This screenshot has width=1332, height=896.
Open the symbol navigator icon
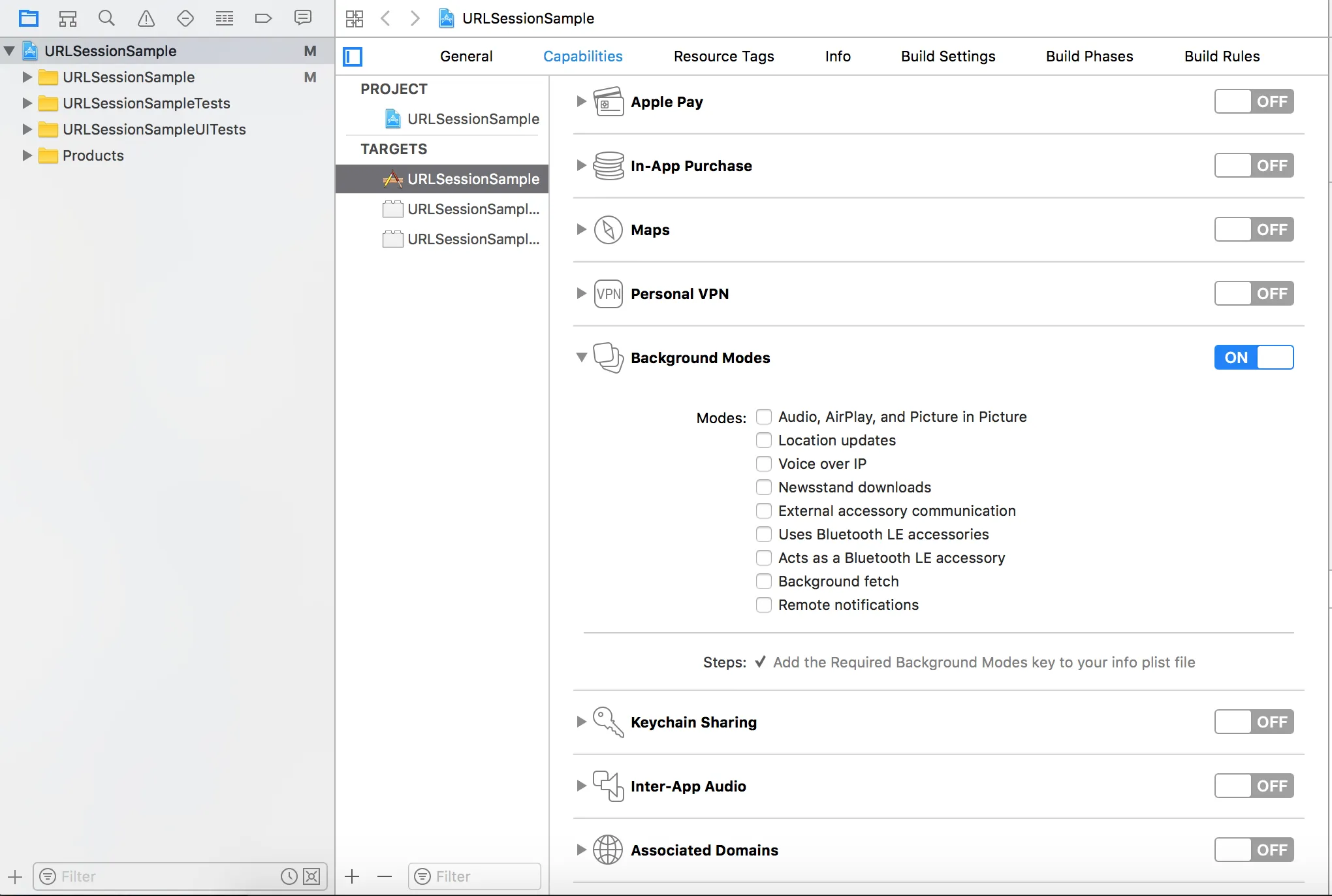68,18
